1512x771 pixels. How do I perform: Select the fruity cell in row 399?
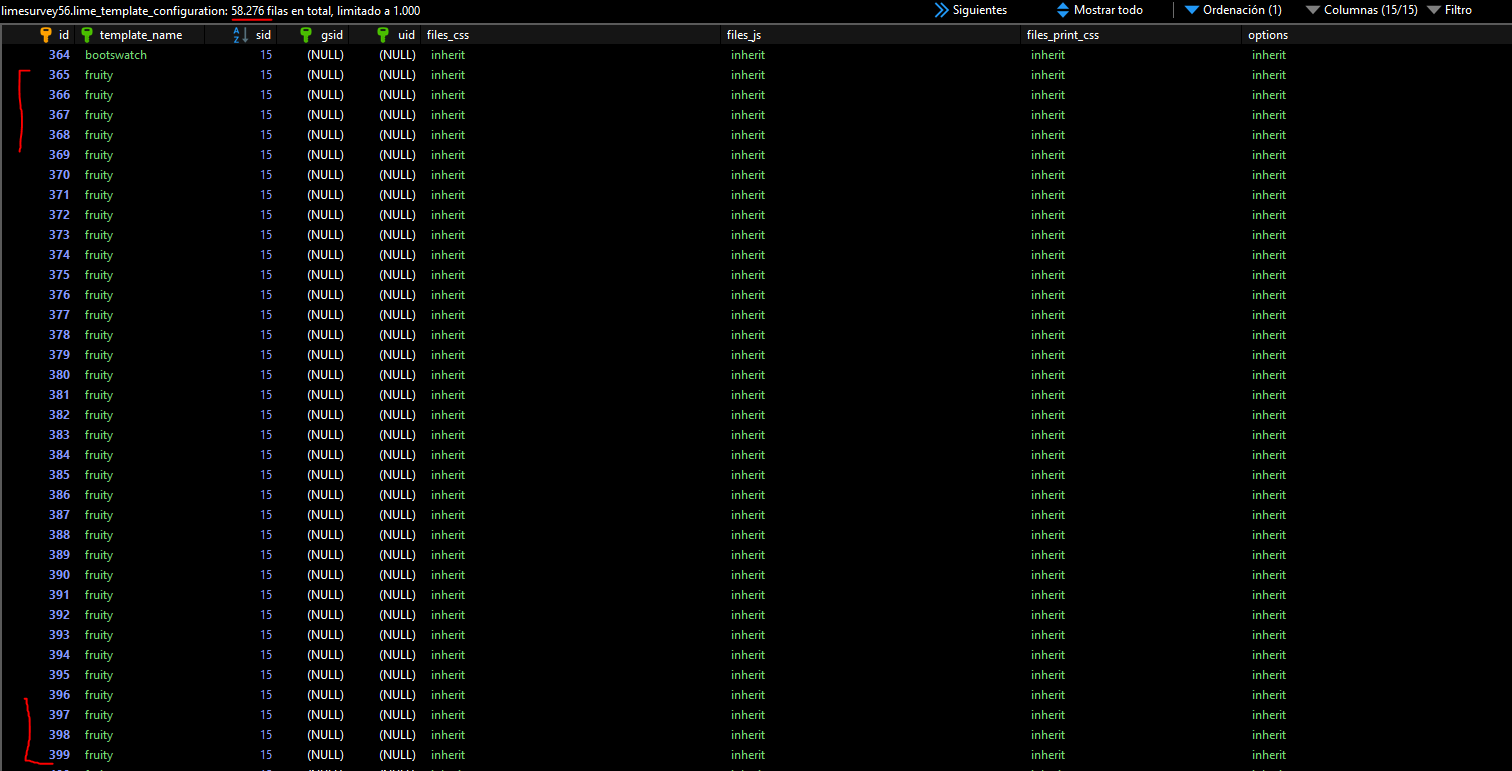[99, 755]
